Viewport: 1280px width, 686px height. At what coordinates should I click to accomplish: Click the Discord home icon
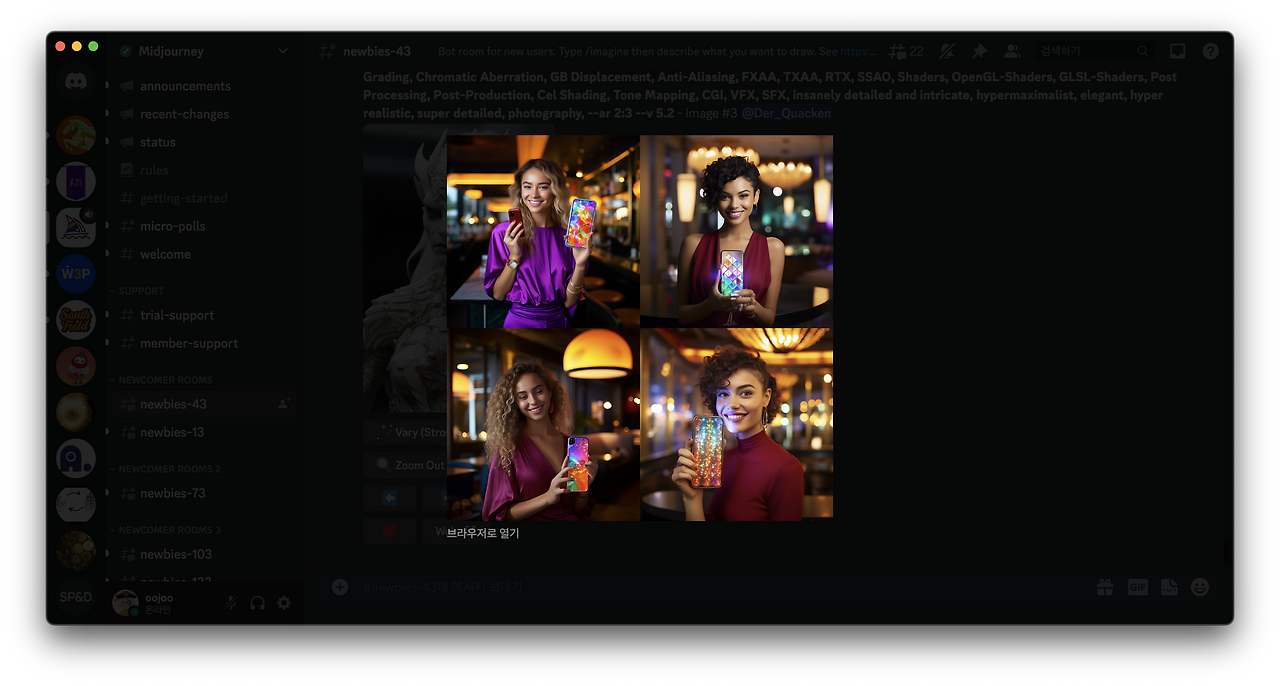(x=76, y=82)
